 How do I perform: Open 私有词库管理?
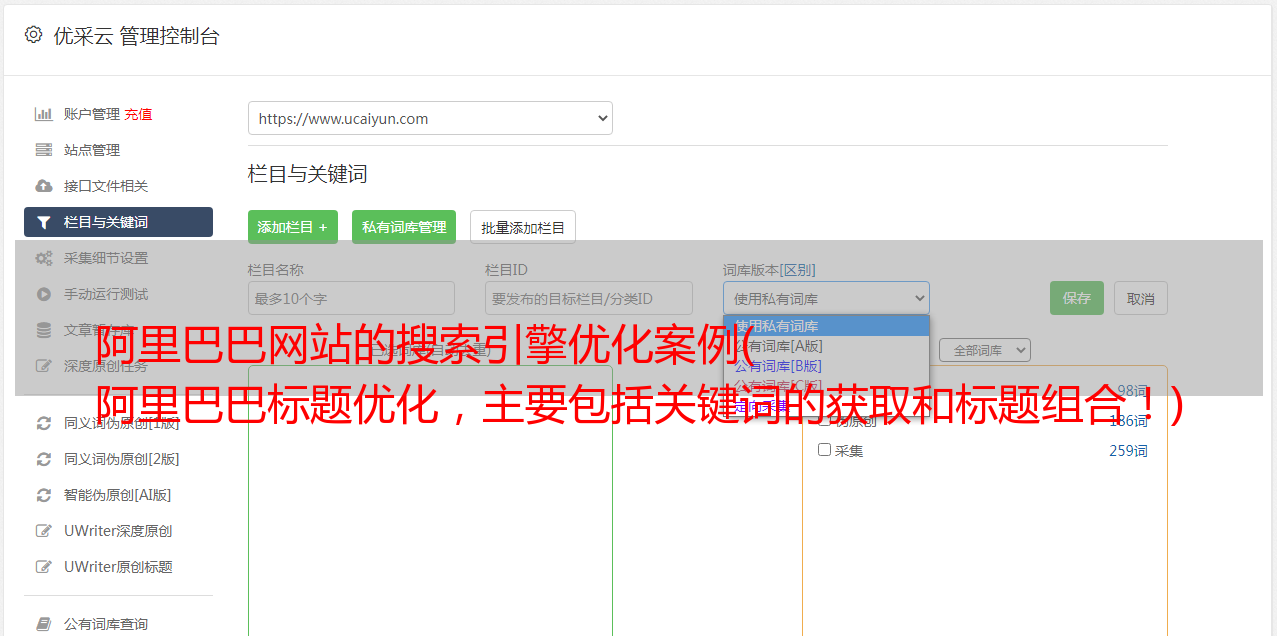tap(404, 227)
